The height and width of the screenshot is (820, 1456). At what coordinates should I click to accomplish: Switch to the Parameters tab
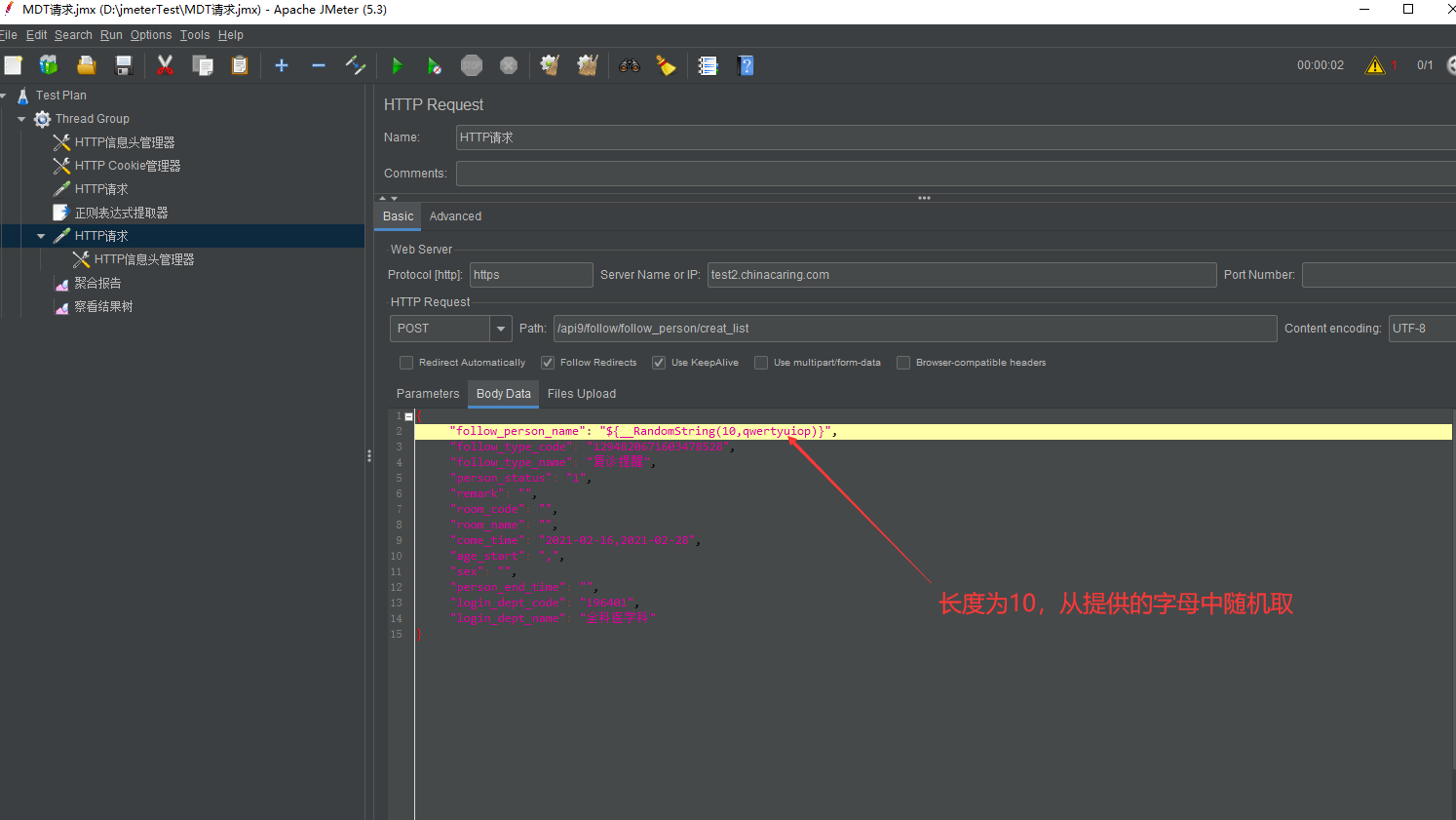(428, 394)
